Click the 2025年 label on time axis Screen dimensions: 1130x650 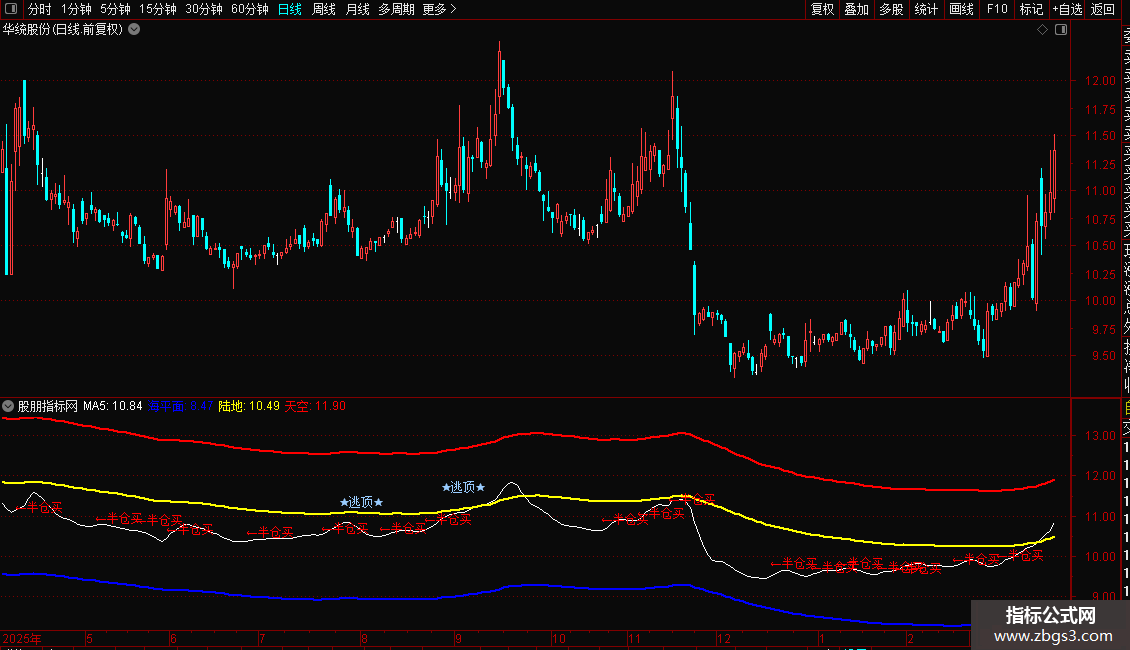(x=22, y=638)
